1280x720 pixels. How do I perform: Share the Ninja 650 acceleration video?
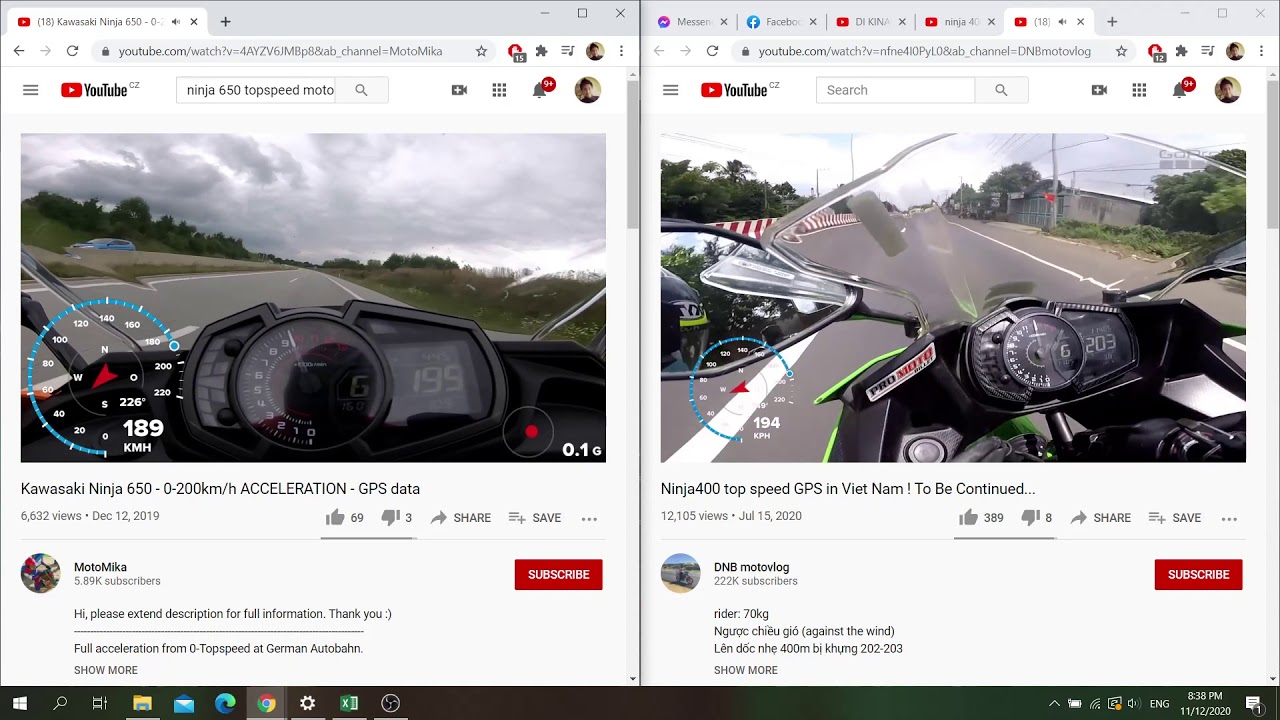[x=461, y=518]
